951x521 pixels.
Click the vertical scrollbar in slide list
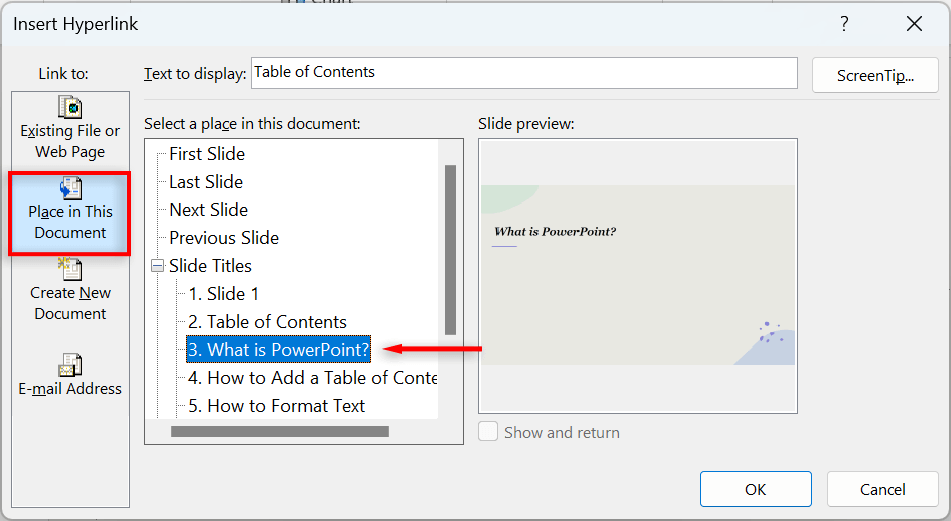(x=450, y=250)
